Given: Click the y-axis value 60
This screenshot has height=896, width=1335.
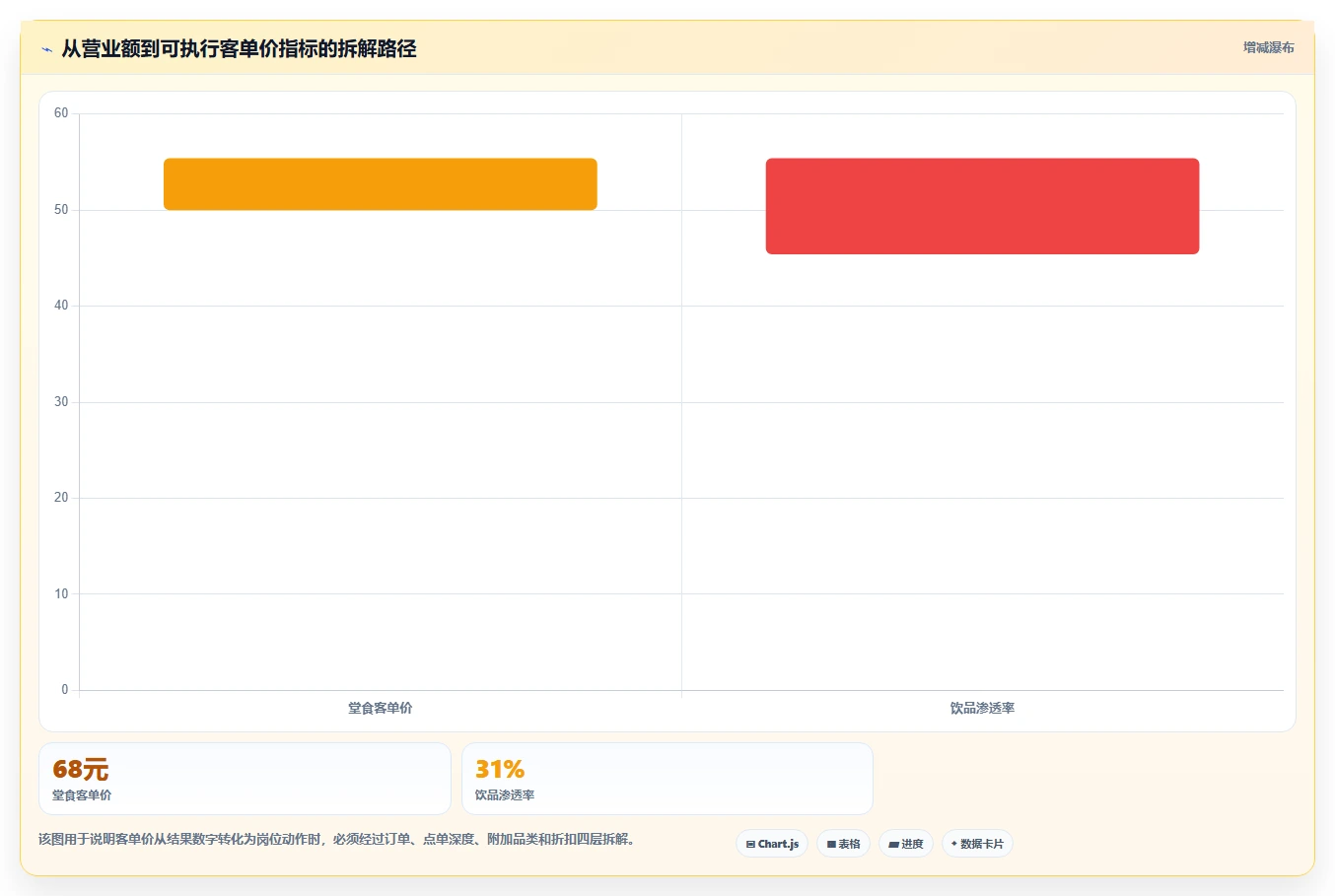Looking at the screenshot, I should [x=61, y=113].
